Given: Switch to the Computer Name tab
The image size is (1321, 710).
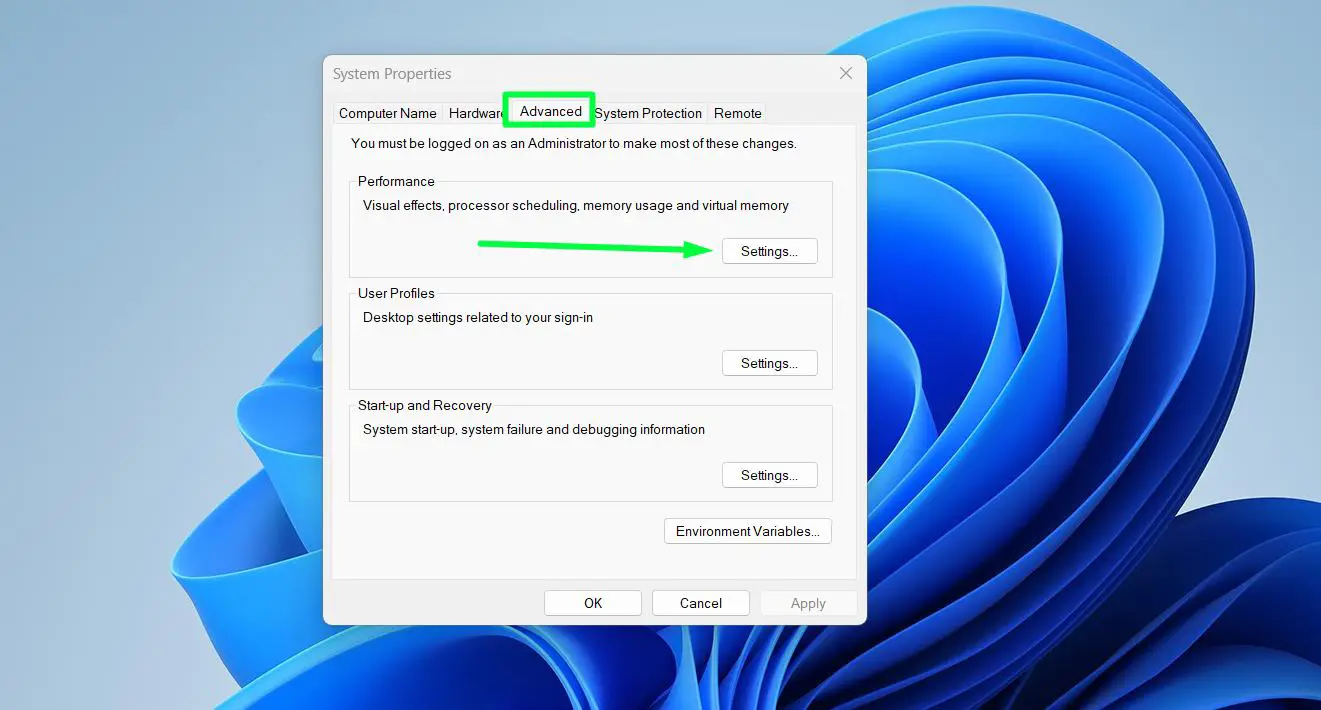Looking at the screenshot, I should pos(387,113).
